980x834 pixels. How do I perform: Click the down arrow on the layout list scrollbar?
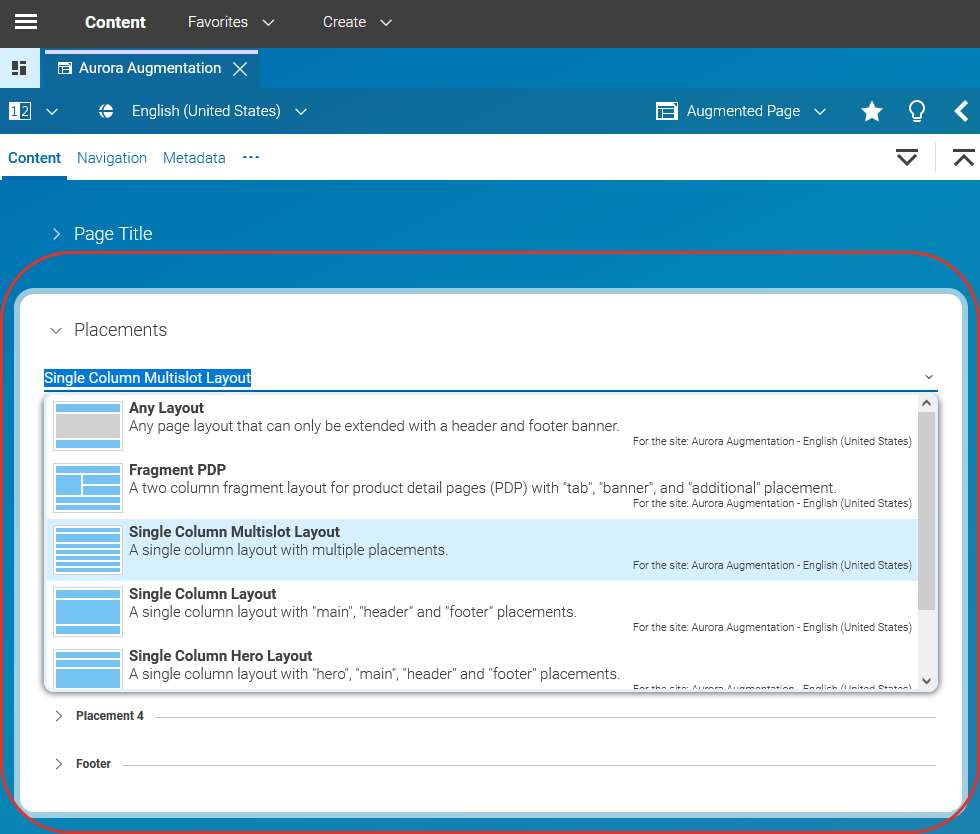click(x=926, y=680)
